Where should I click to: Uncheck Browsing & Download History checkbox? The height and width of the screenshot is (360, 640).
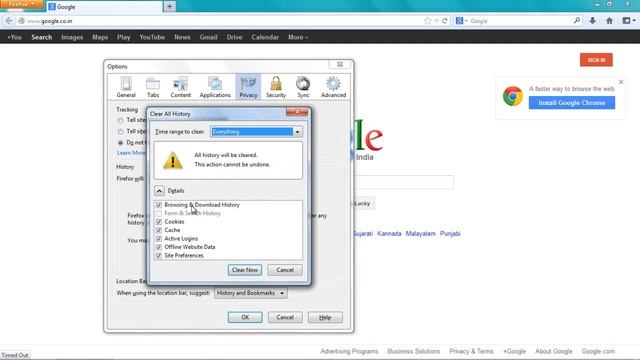pos(159,205)
